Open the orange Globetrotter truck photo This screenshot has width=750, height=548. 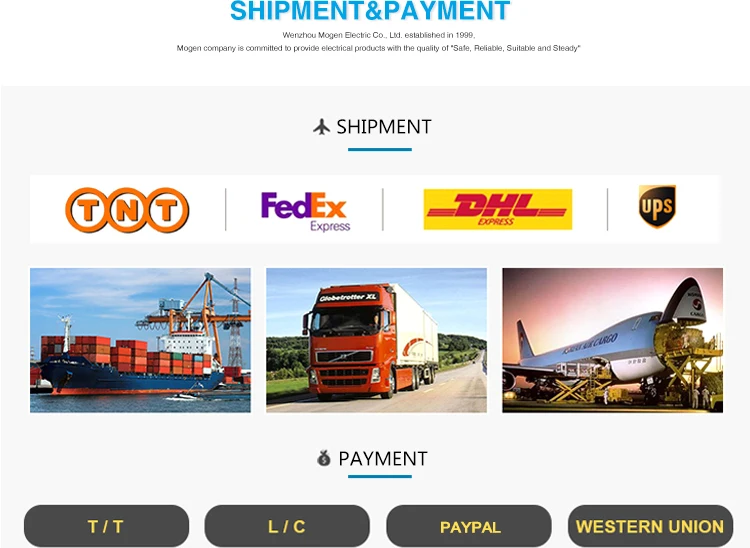pyautogui.click(x=376, y=340)
